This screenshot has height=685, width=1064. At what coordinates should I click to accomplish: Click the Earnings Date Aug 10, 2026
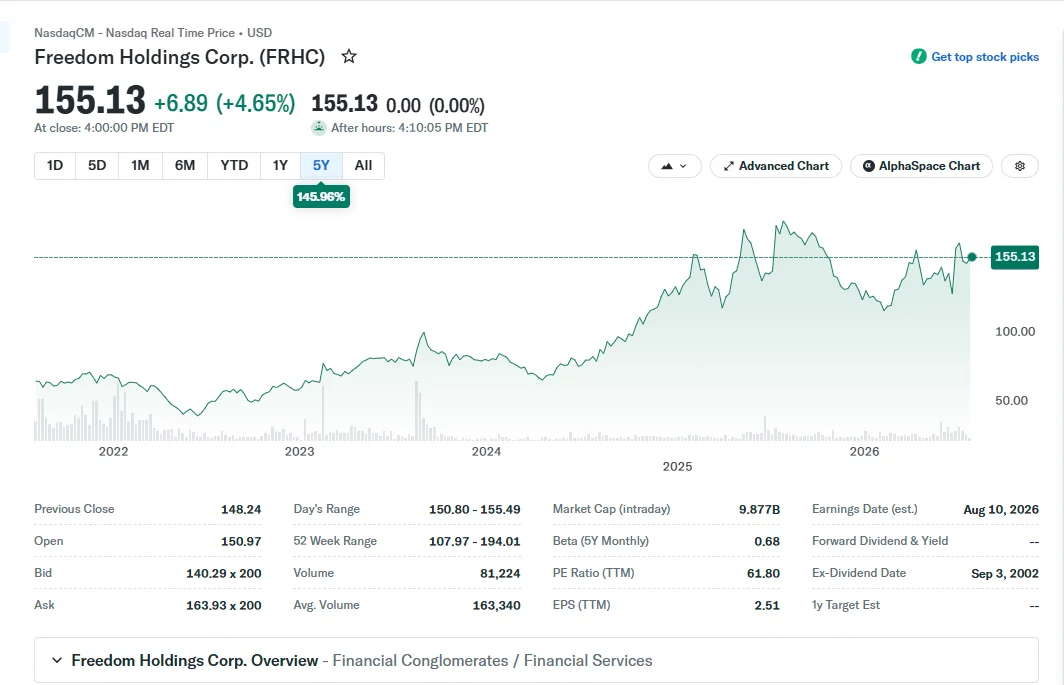[x=1001, y=509]
